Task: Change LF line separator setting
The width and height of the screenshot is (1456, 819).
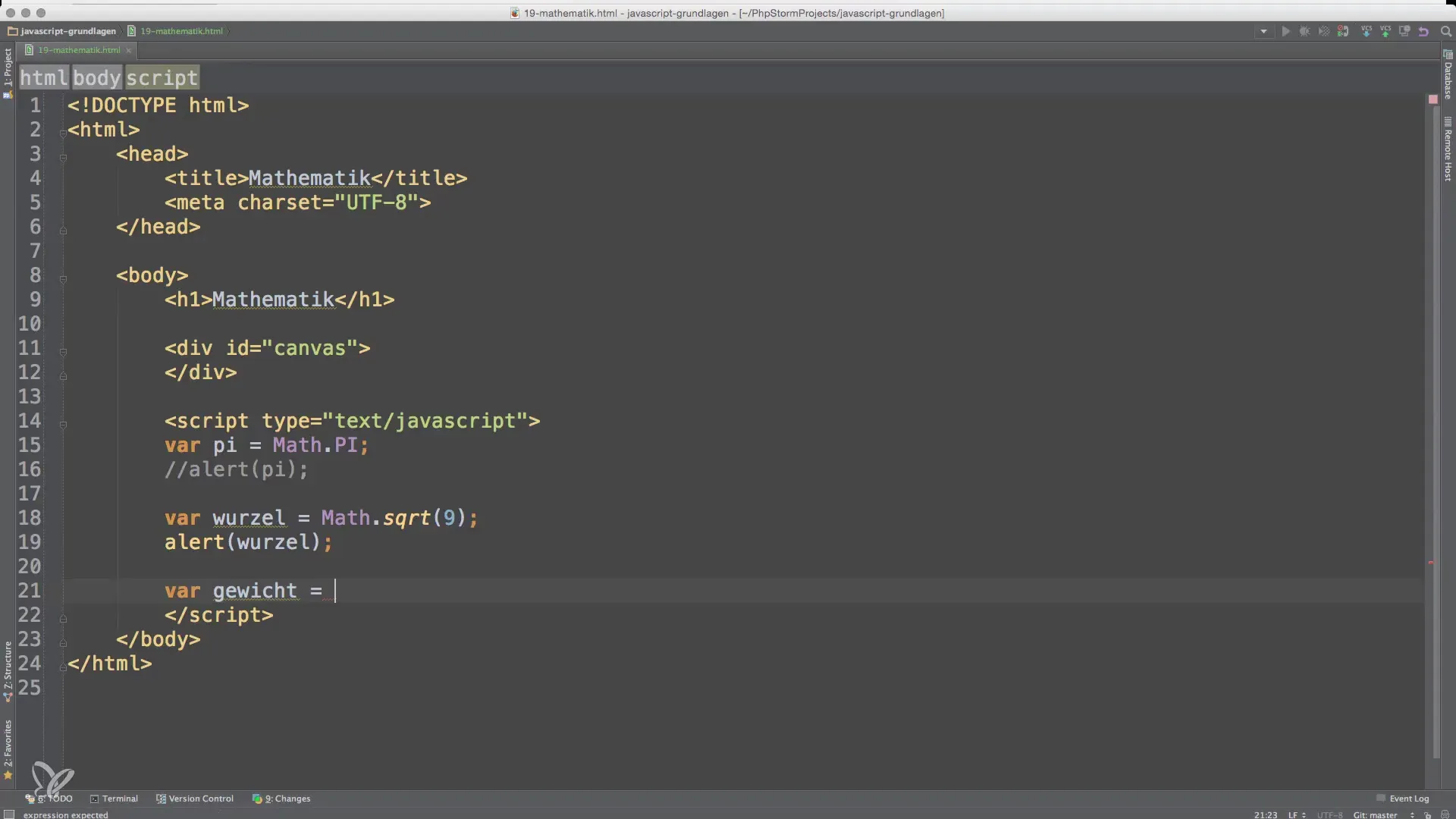Action: coord(1297,815)
